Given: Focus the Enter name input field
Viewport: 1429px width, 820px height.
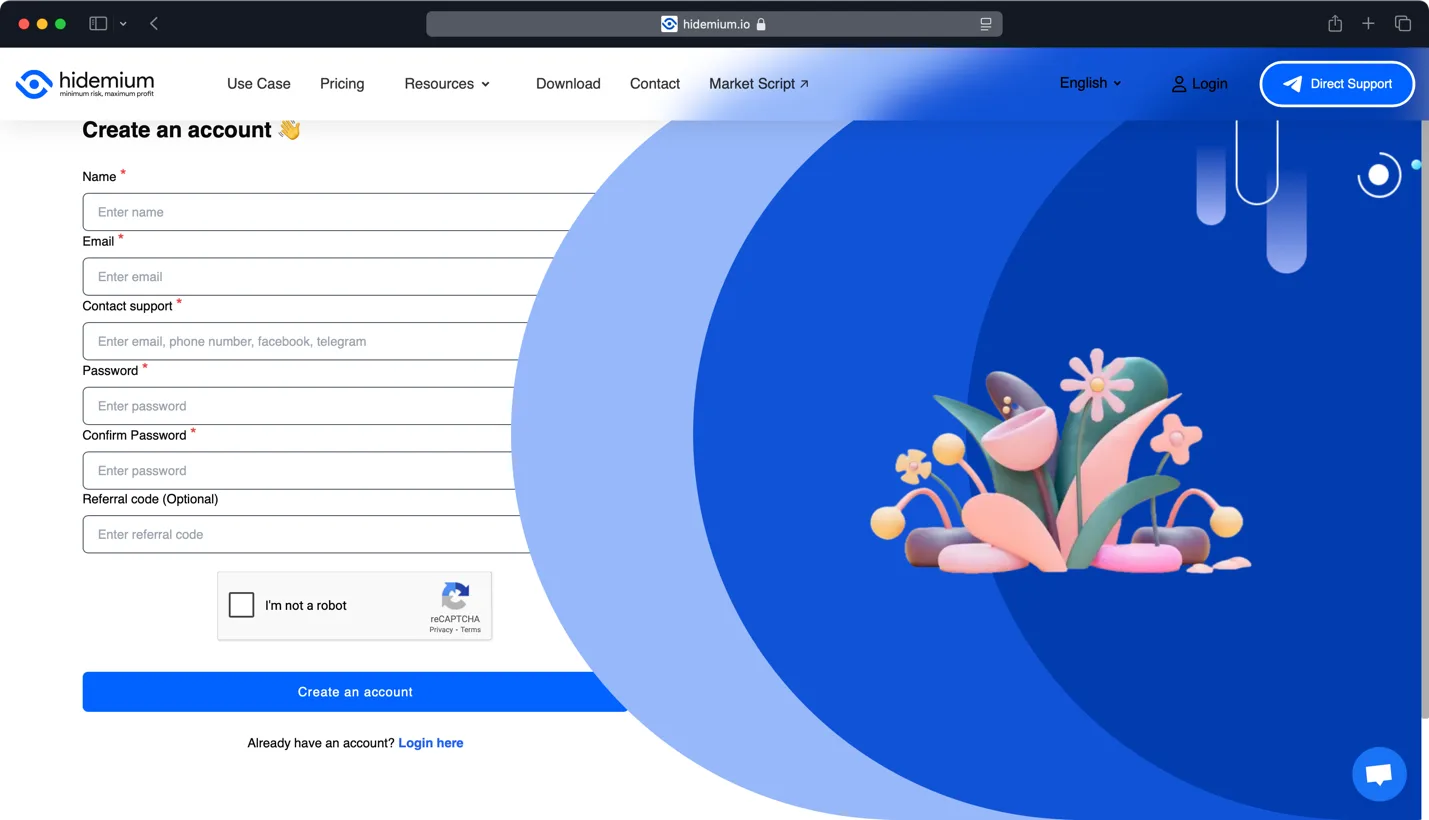Looking at the screenshot, I should tap(340, 212).
